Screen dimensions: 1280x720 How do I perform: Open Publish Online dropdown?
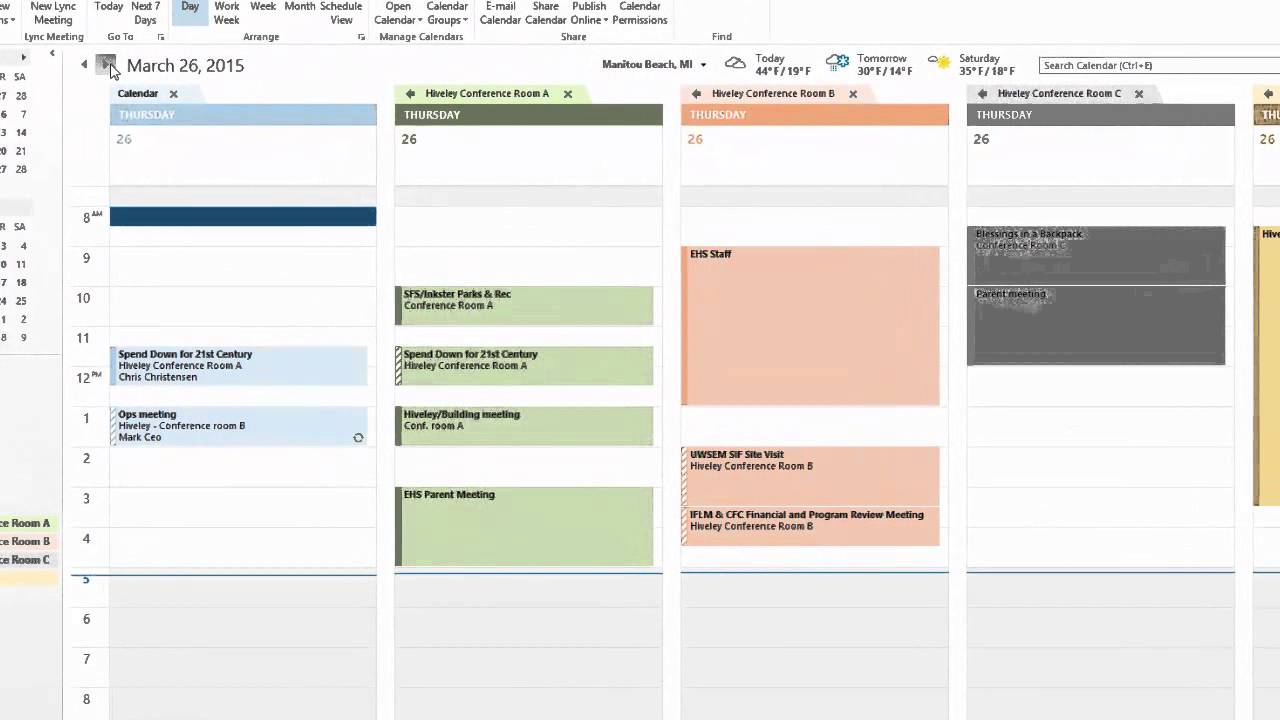(x=589, y=13)
